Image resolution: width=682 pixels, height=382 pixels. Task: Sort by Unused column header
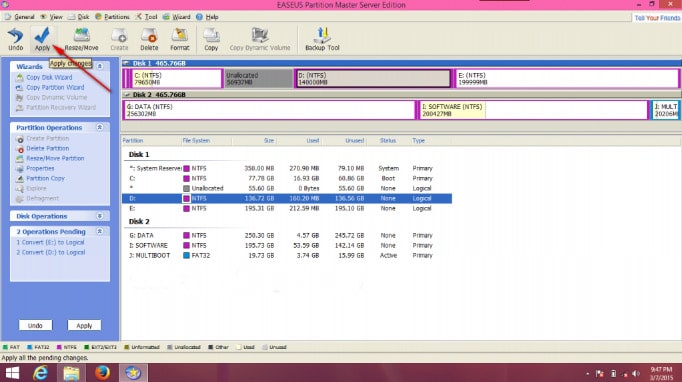click(344, 141)
